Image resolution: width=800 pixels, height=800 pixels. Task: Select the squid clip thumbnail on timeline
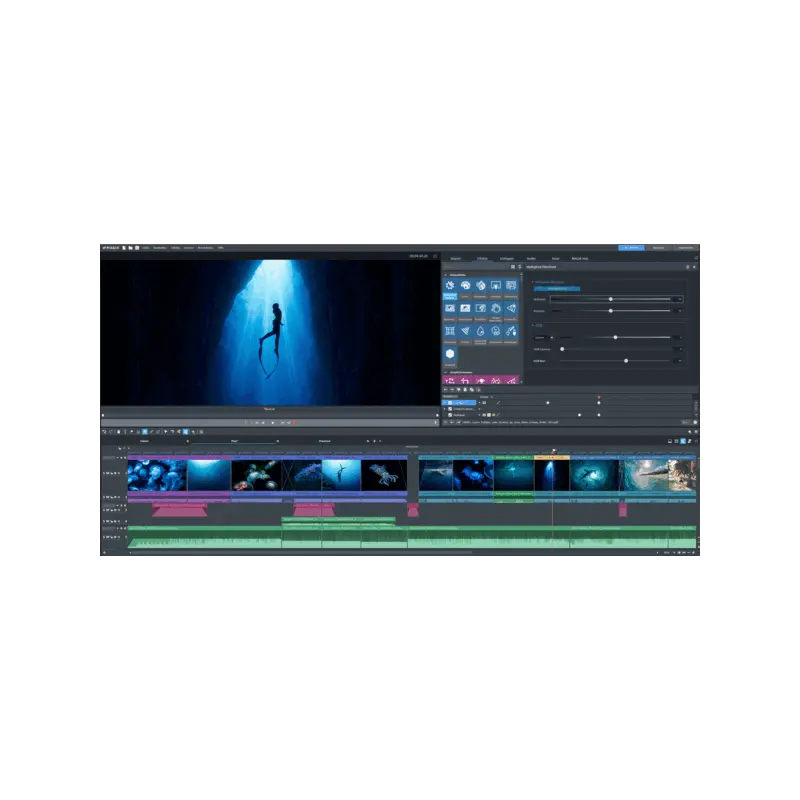click(384, 476)
